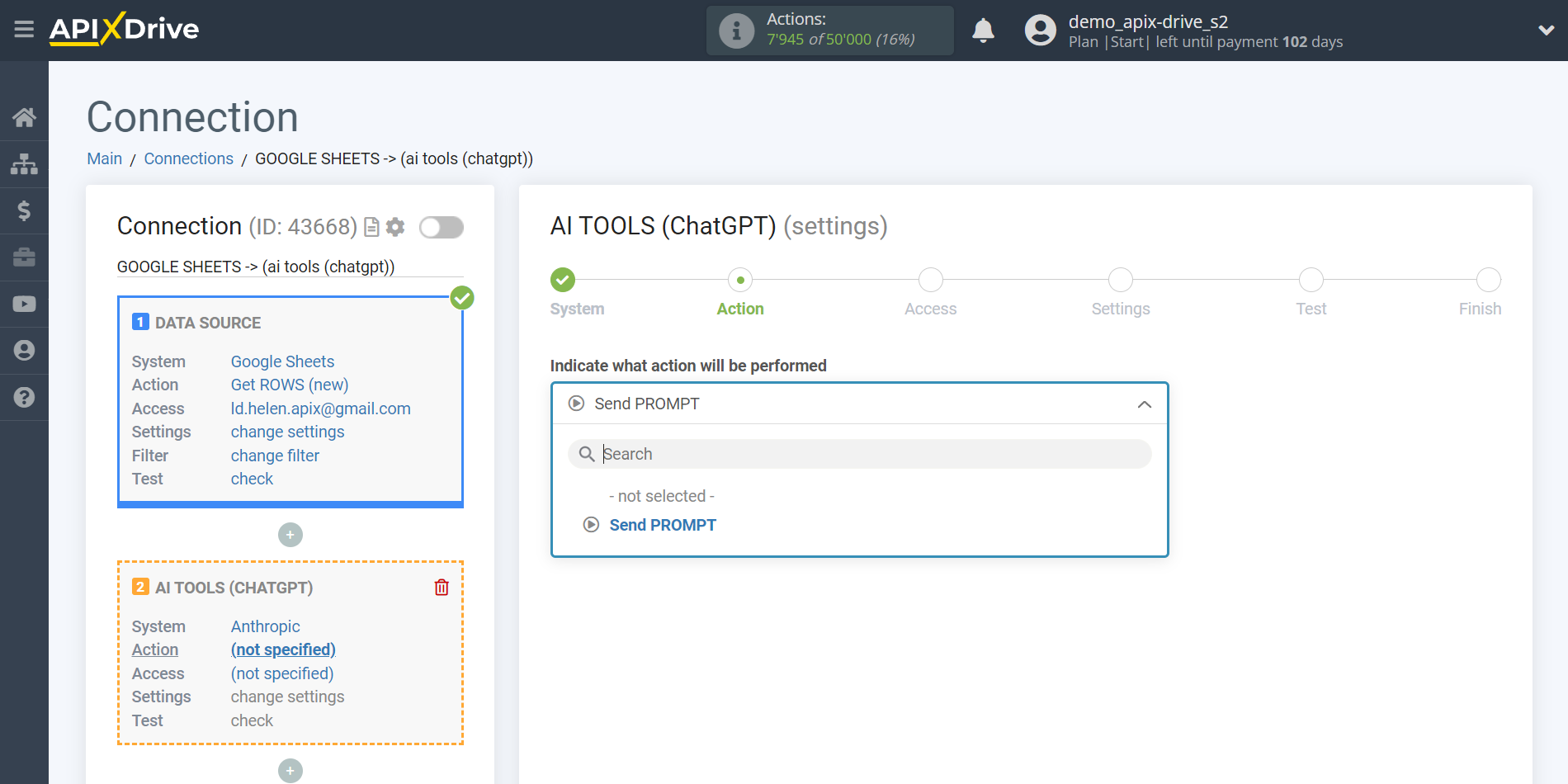Click the AI Tools Action label
This screenshot has width=1568, height=784.
click(x=155, y=649)
